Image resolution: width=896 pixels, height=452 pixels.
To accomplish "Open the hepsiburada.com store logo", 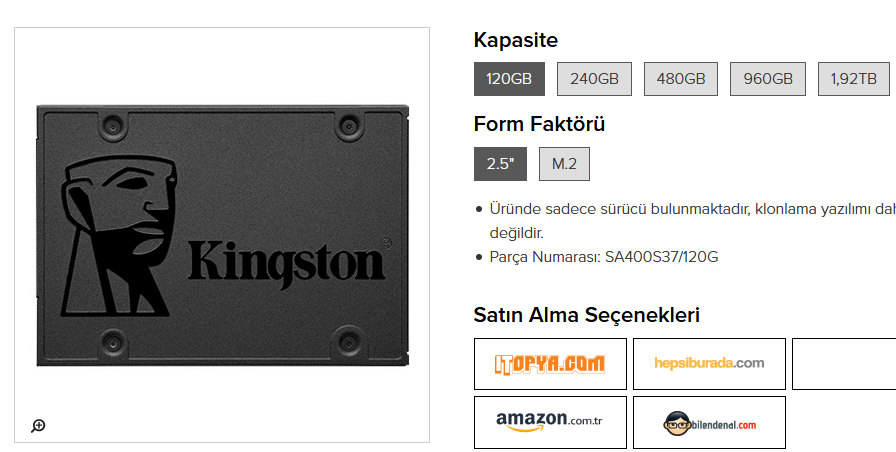I will [709, 364].
